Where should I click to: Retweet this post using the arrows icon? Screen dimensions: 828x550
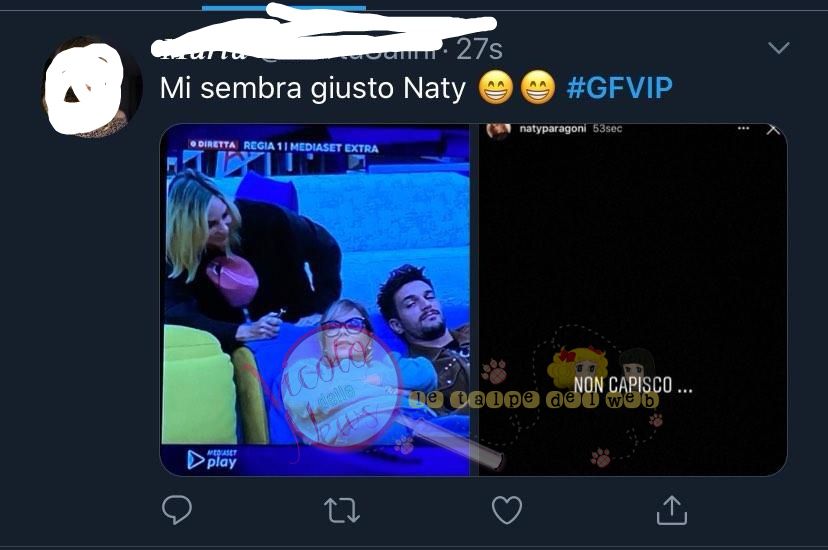click(342, 510)
